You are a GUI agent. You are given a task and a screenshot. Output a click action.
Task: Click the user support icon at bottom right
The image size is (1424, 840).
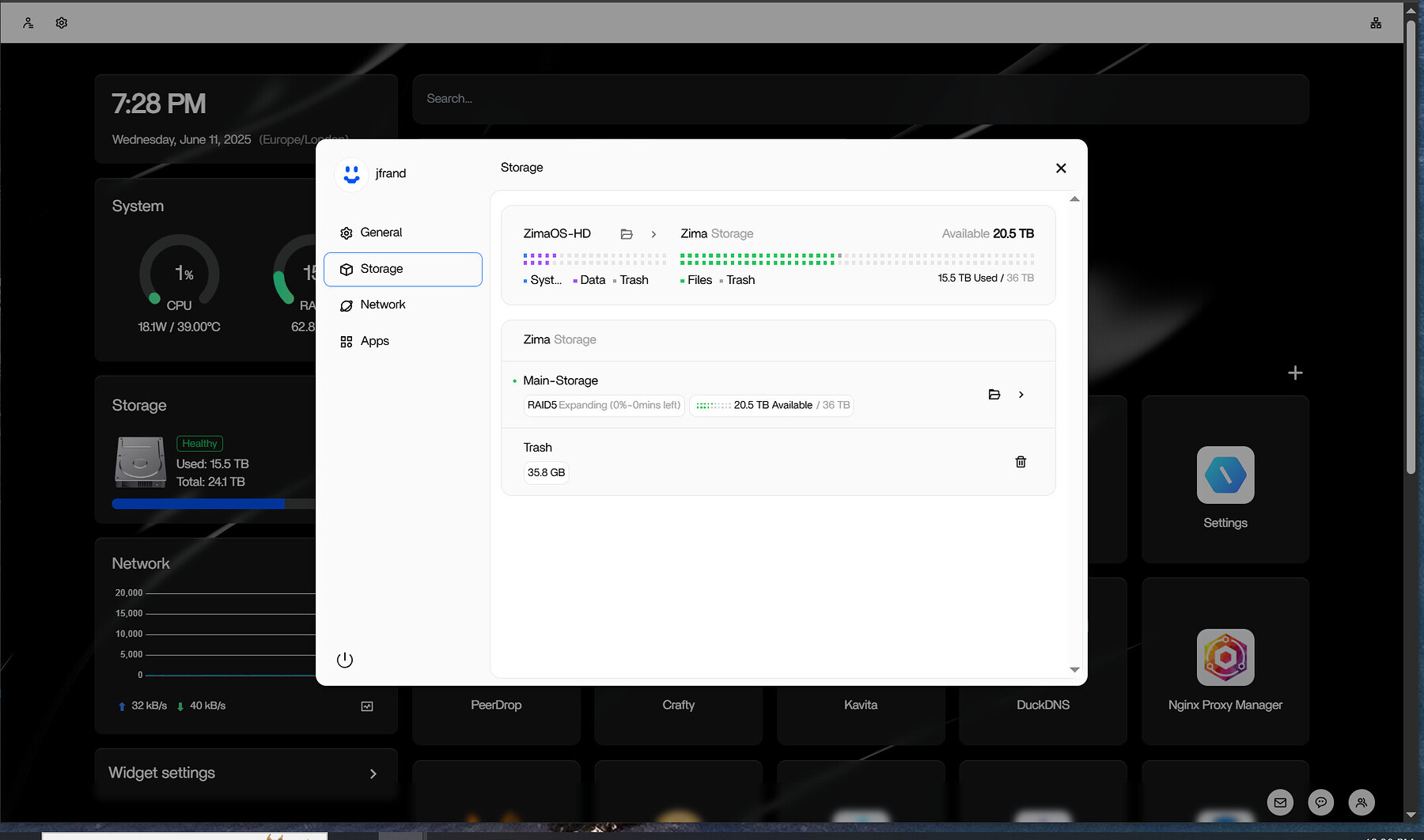pyautogui.click(x=1362, y=802)
